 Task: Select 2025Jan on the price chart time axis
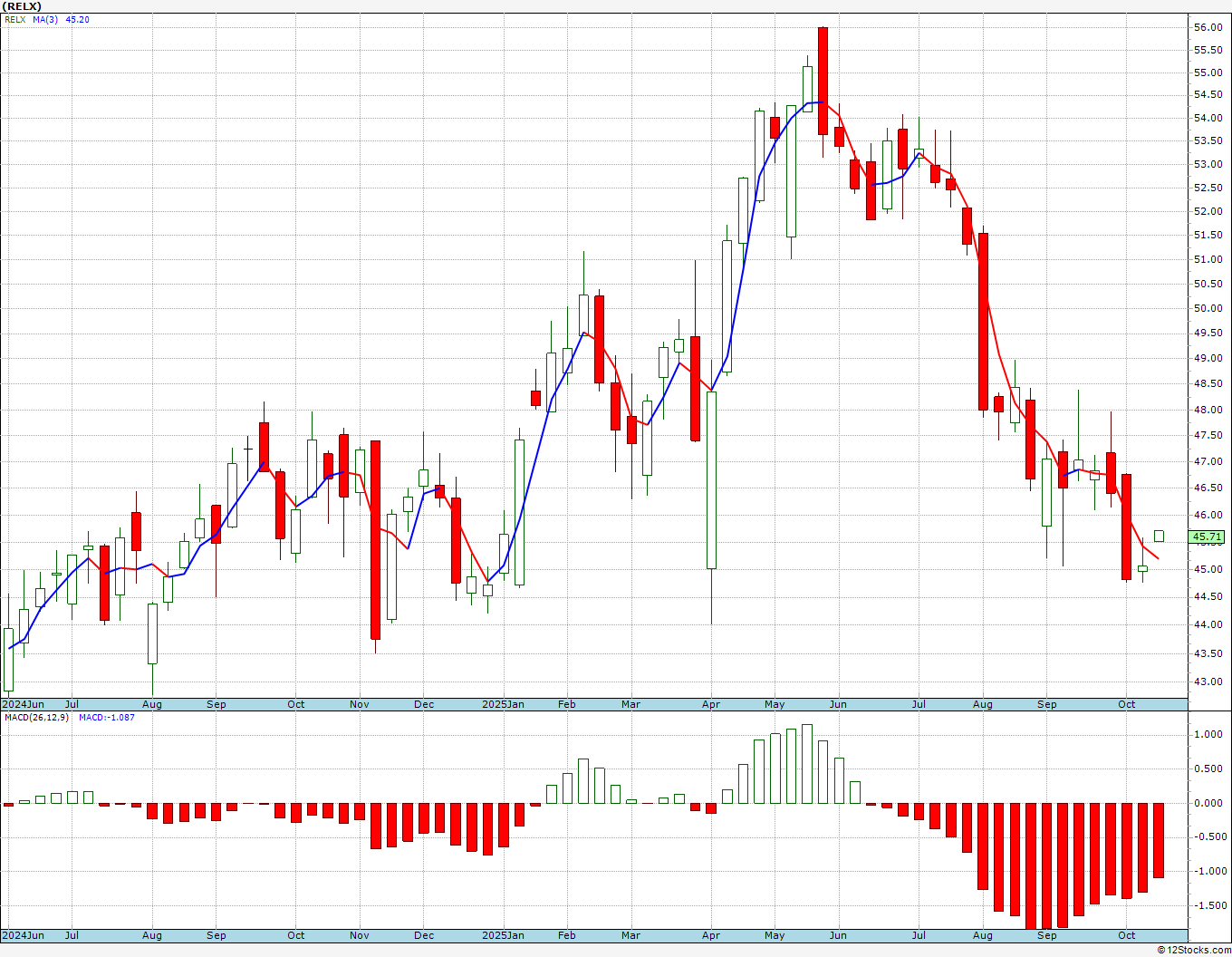click(x=503, y=704)
